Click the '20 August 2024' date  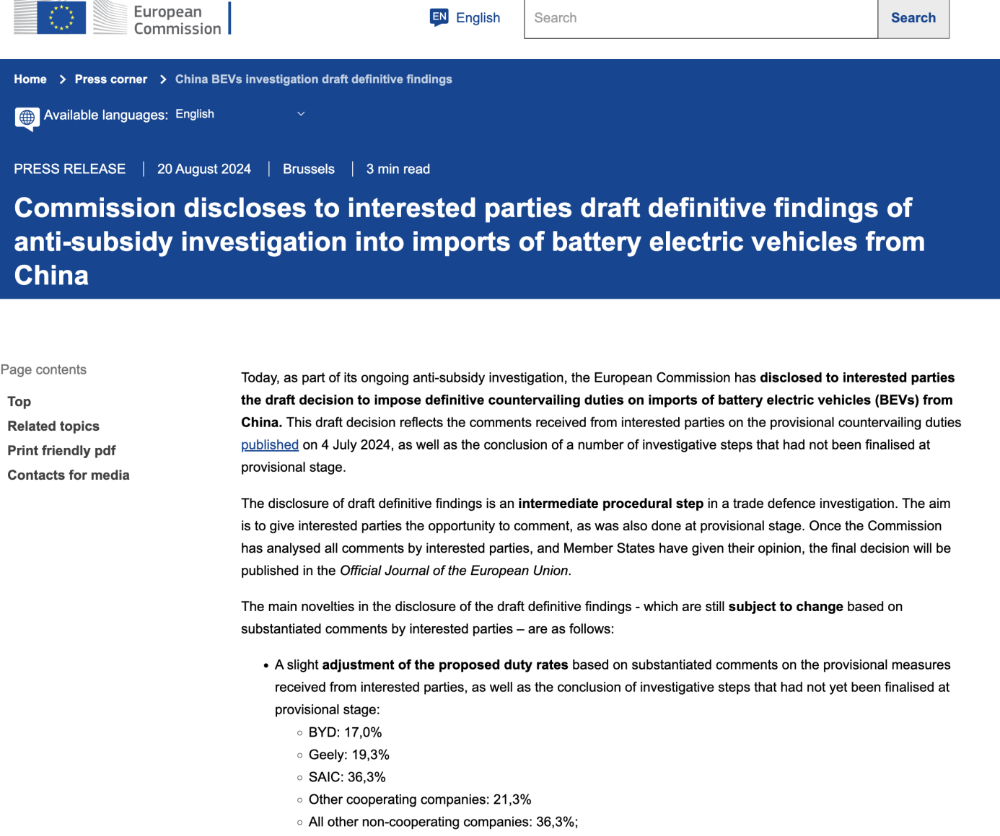(204, 169)
